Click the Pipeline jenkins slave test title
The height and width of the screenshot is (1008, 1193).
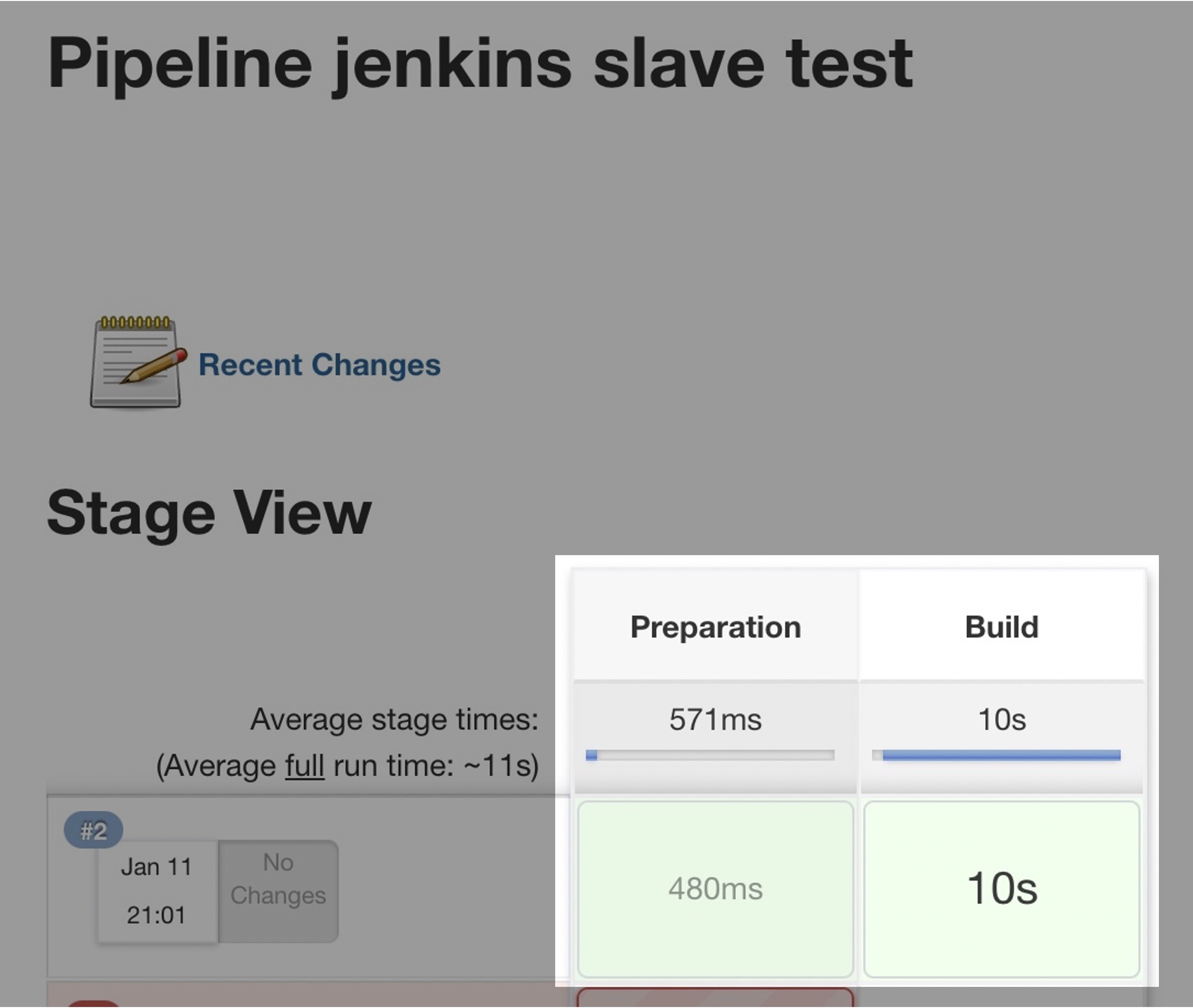click(480, 63)
